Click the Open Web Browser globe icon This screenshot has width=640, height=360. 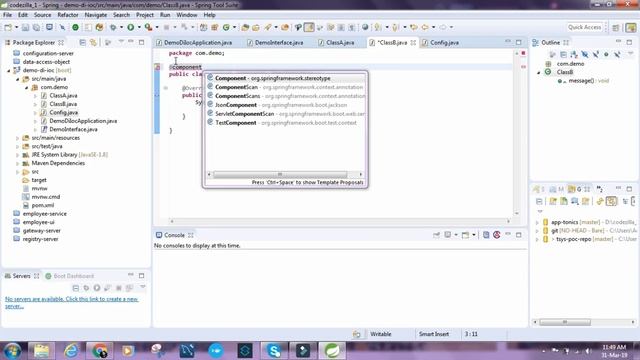coord(365,27)
